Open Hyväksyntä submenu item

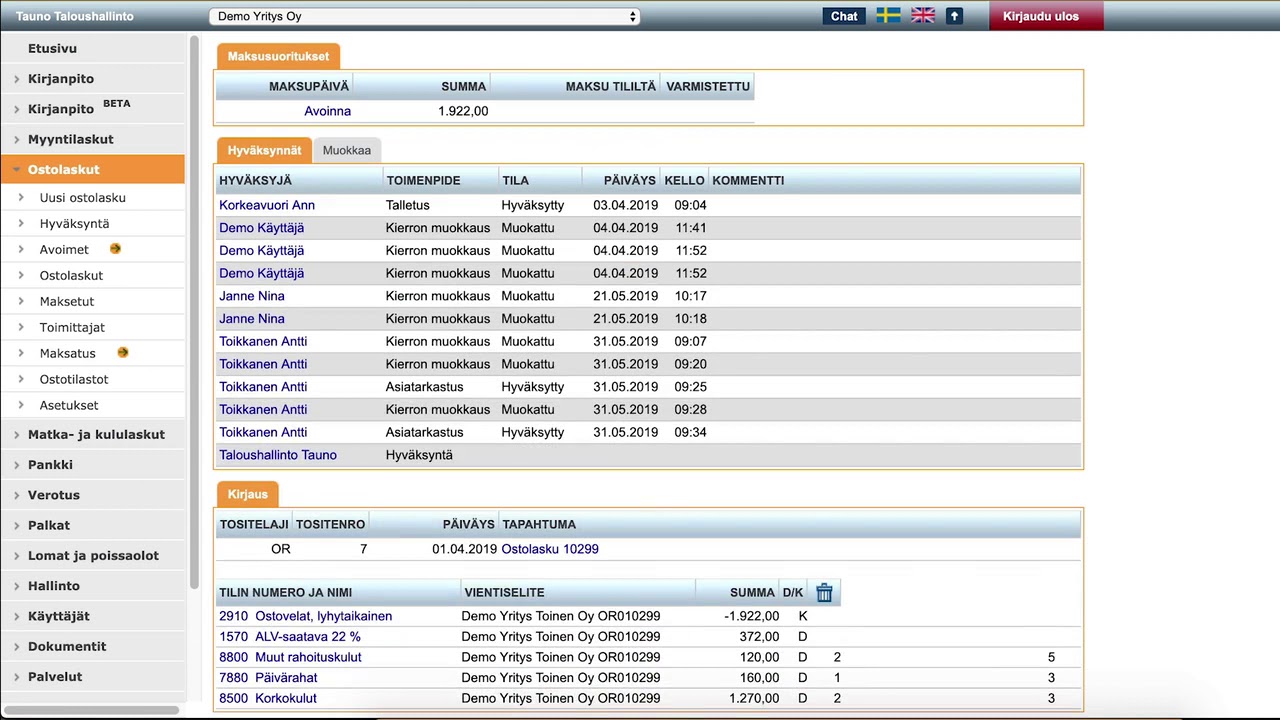pyautogui.click(x=74, y=223)
